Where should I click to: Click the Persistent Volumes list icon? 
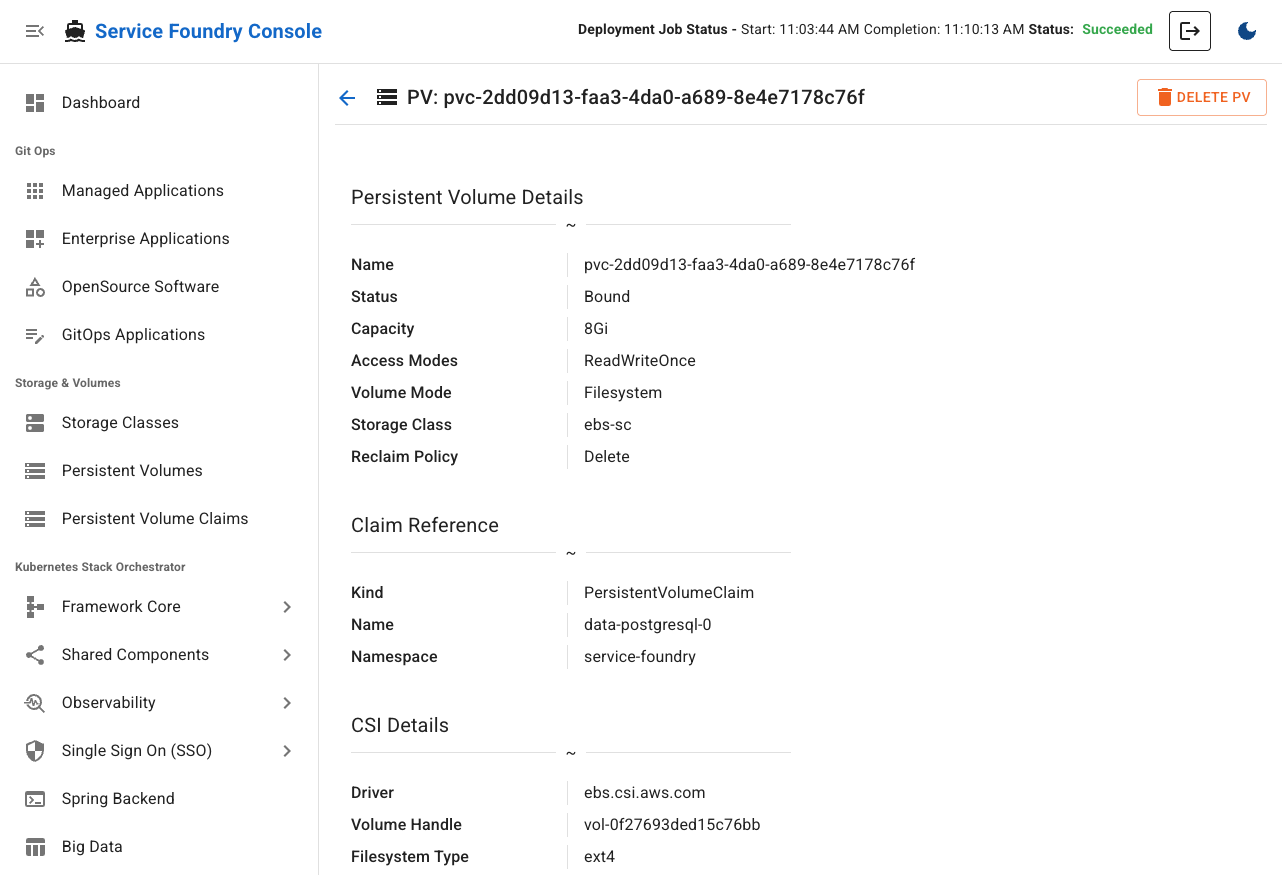tap(35, 470)
